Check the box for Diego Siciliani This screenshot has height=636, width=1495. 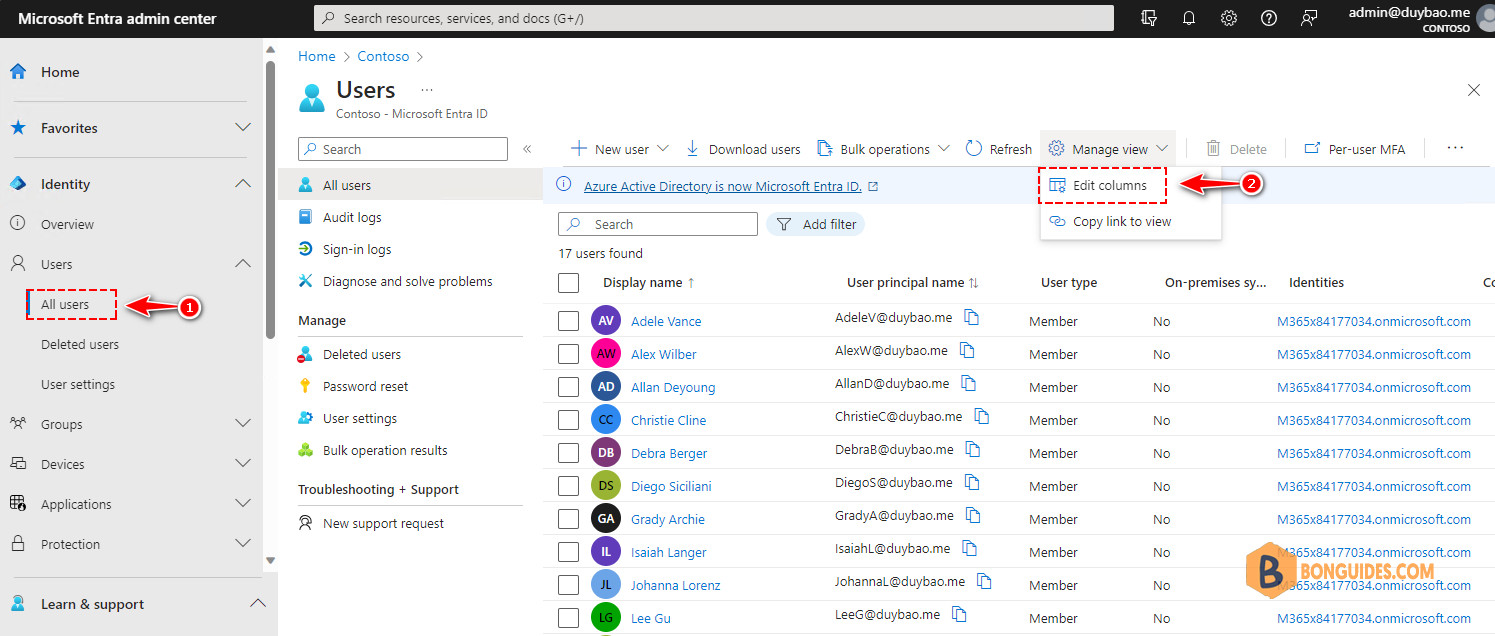568,486
